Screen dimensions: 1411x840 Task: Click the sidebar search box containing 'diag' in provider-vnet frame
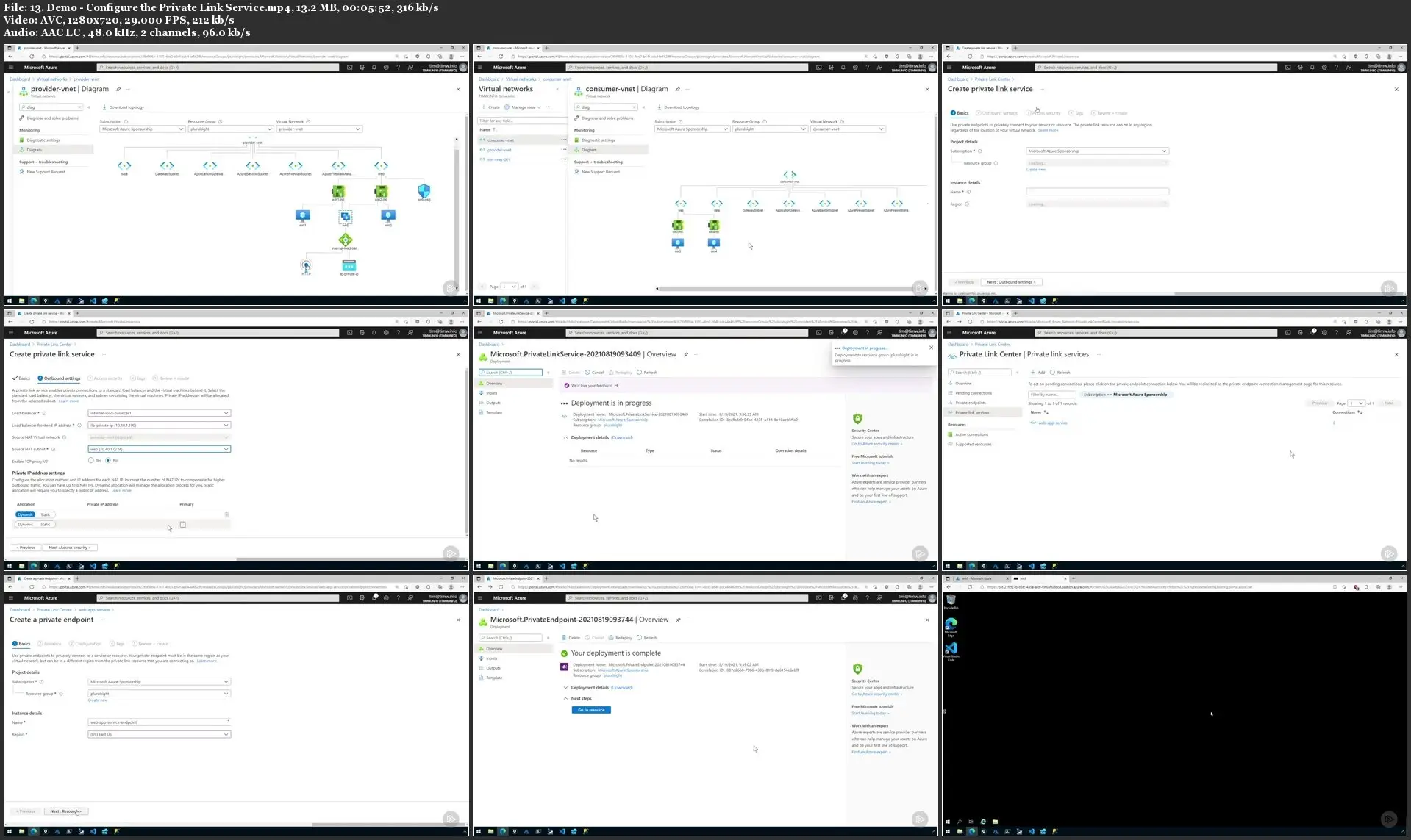click(50, 107)
